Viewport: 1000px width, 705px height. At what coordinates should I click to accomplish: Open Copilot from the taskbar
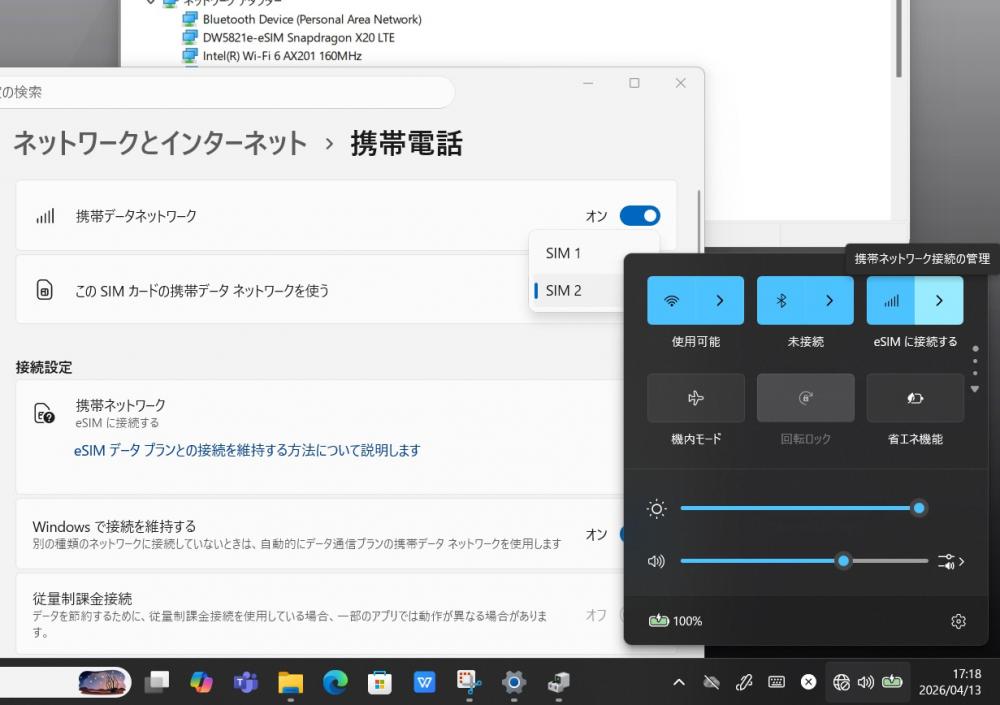[x=201, y=682]
